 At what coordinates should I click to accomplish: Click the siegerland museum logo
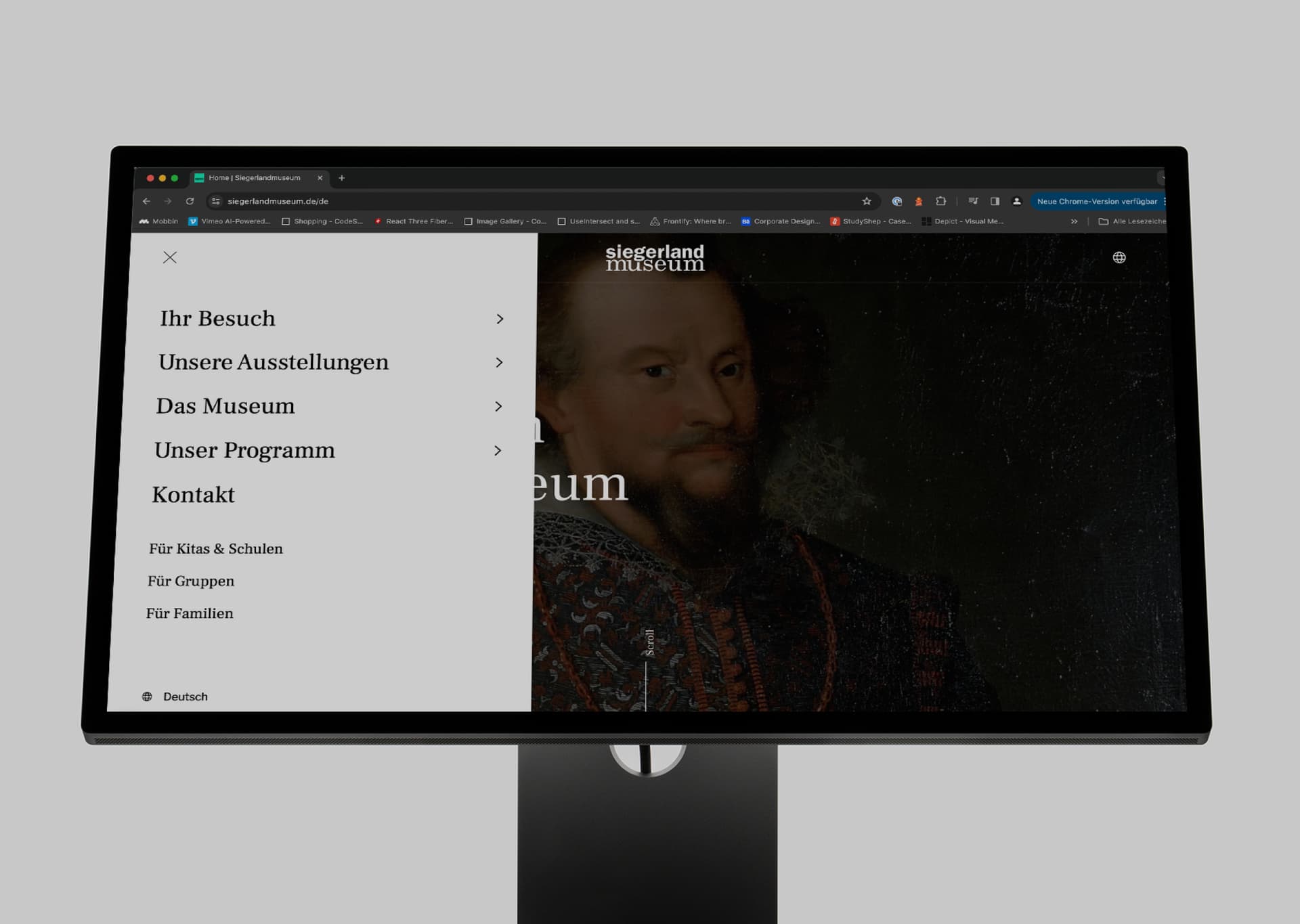pyautogui.click(x=655, y=258)
